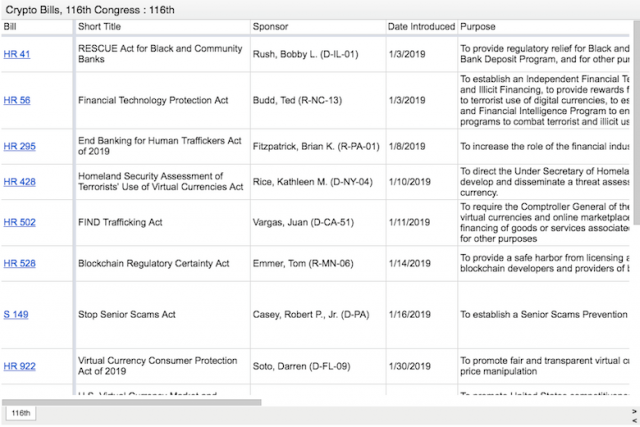Select sponsor 'Budd, Ted (R-NC-13)'
Image resolution: width=640 pixels, height=427 pixels.
[x=318, y=100]
